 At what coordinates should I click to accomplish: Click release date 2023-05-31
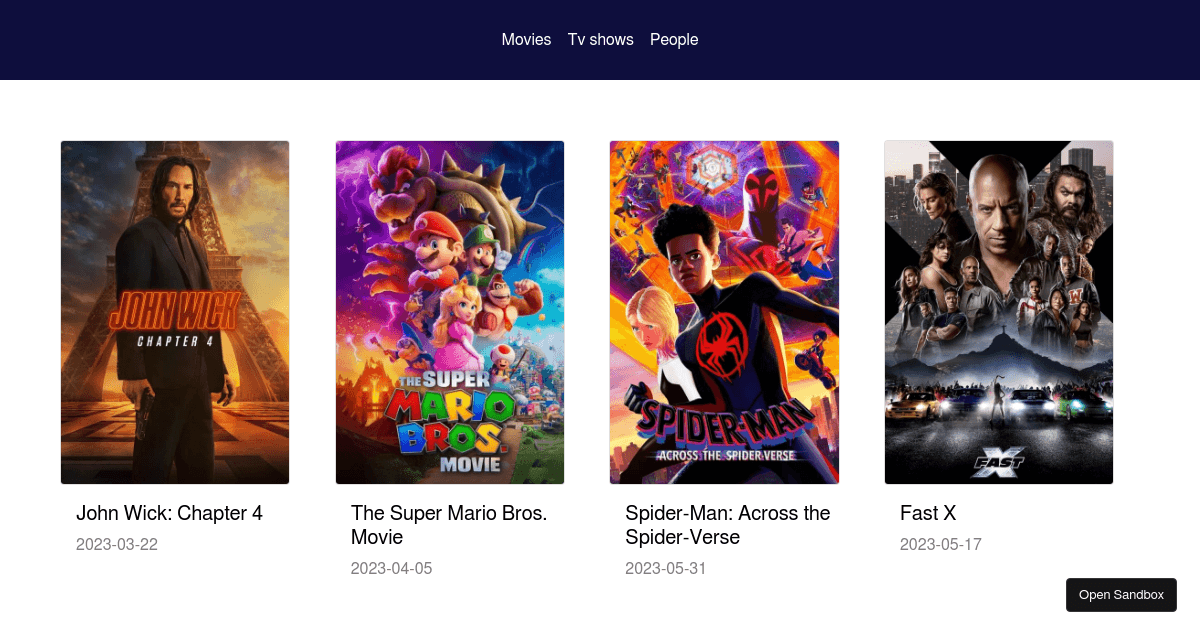(666, 569)
